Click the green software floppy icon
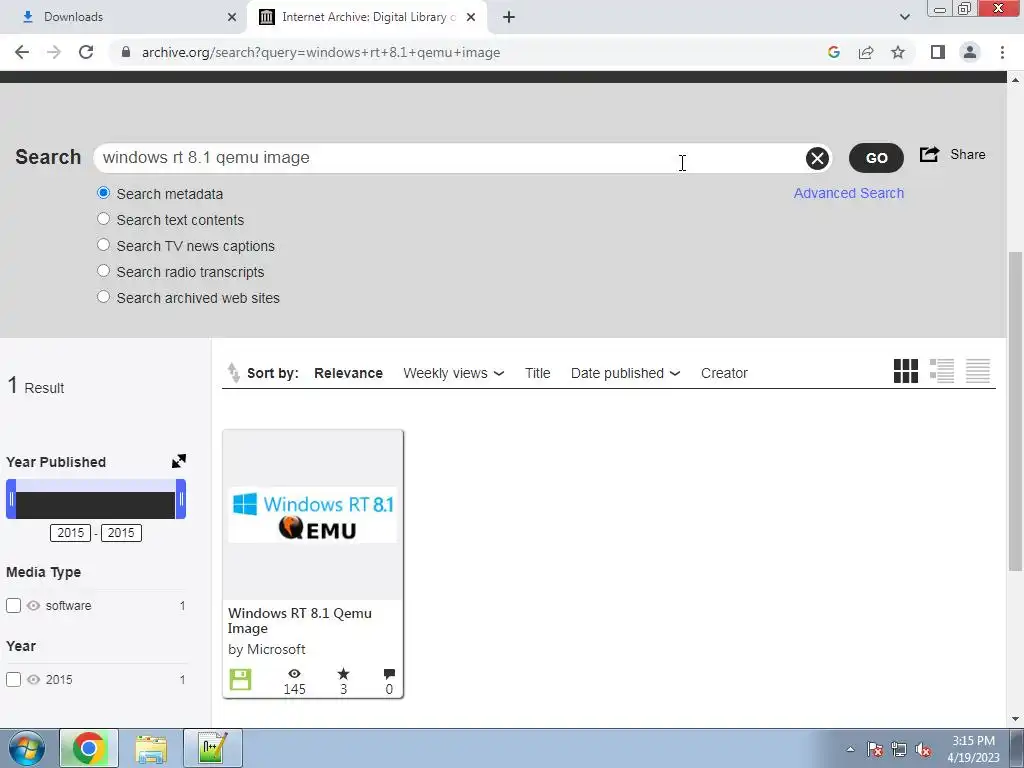The height and width of the screenshot is (768, 1024). click(x=240, y=680)
